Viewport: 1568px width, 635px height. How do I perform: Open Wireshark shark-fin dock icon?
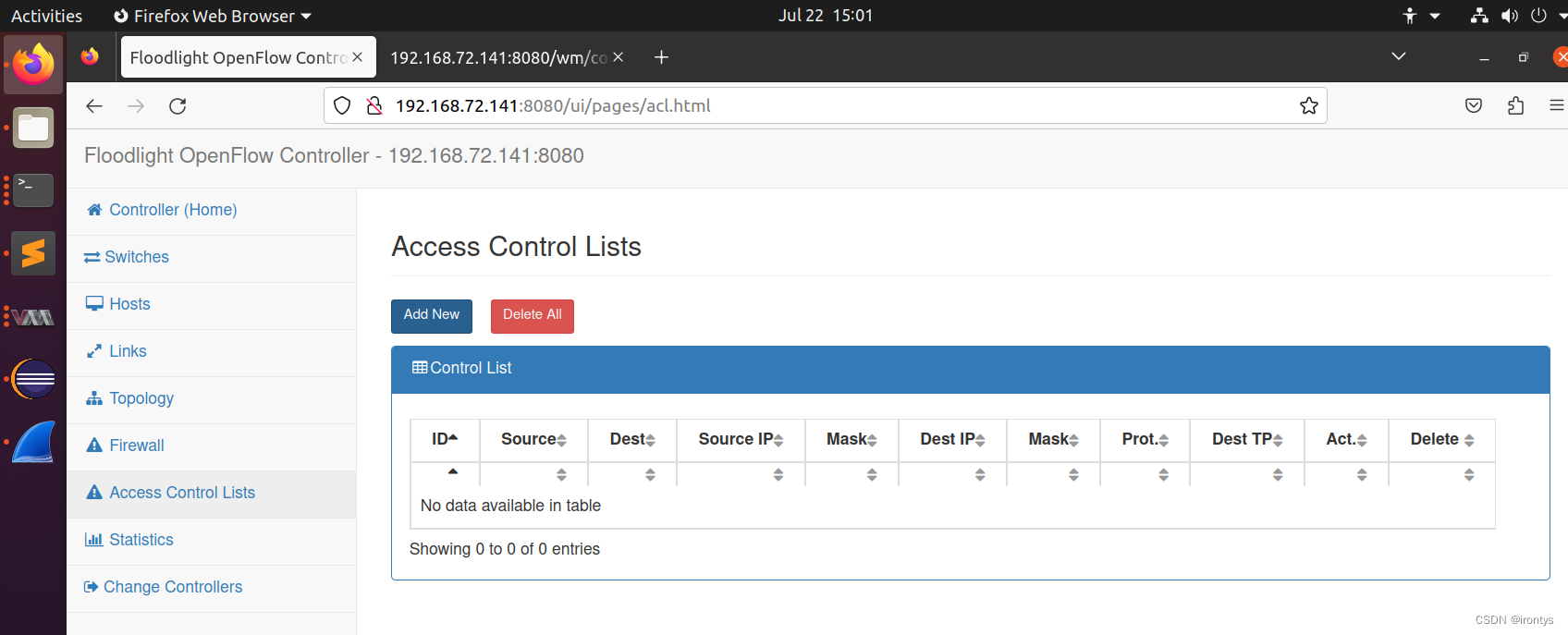click(x=33, y=442)
